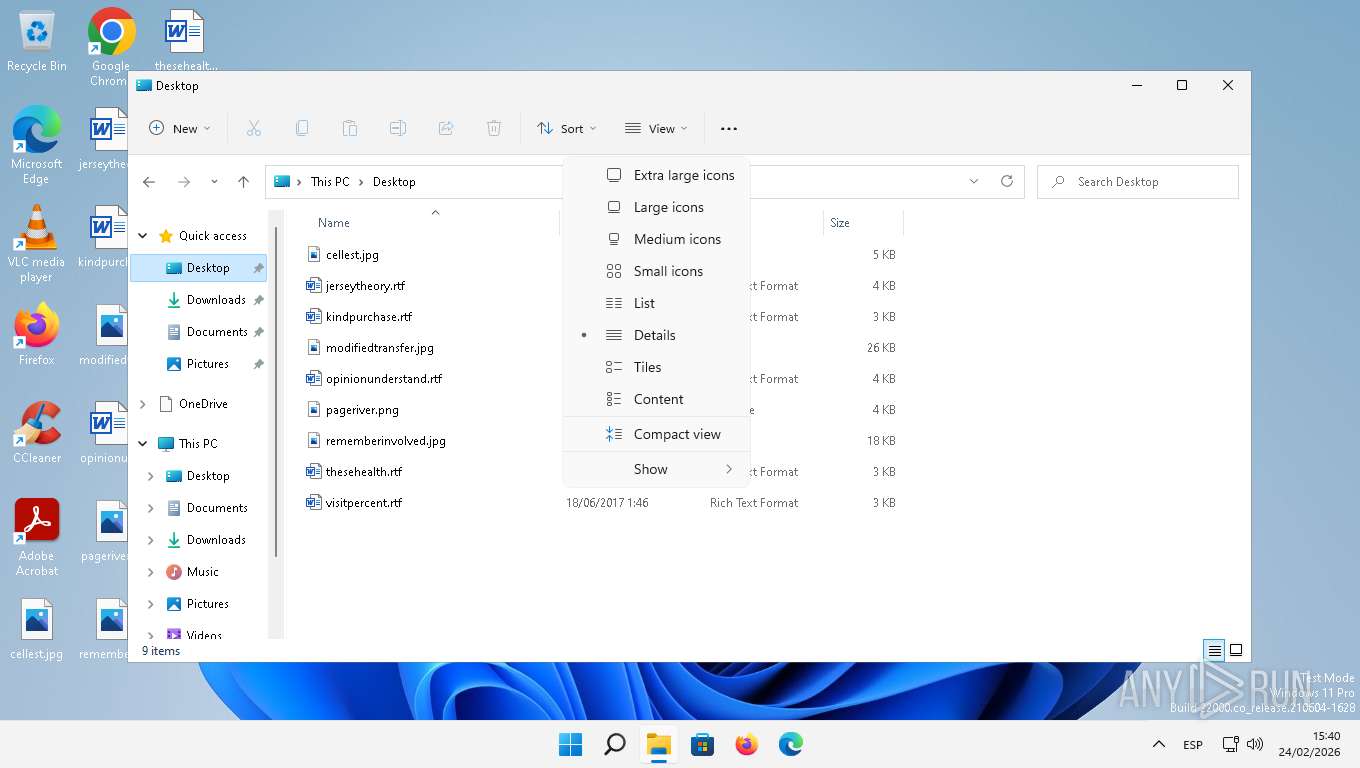This screenshot has width=1360, height=768.
Task: Select pinned Documents in Quick access
Action: [207, 332]
